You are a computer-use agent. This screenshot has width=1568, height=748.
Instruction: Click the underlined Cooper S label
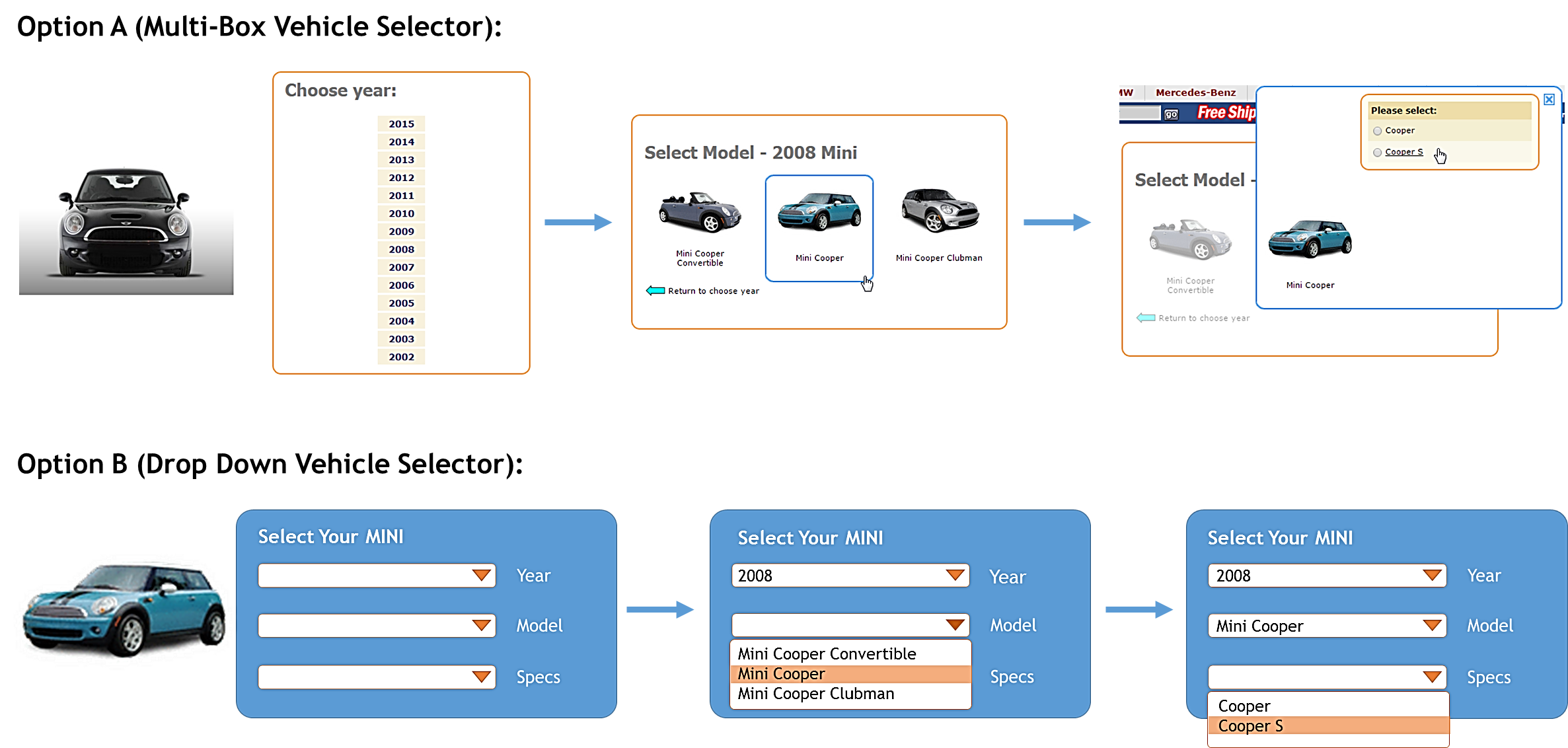pos(1403,152)
